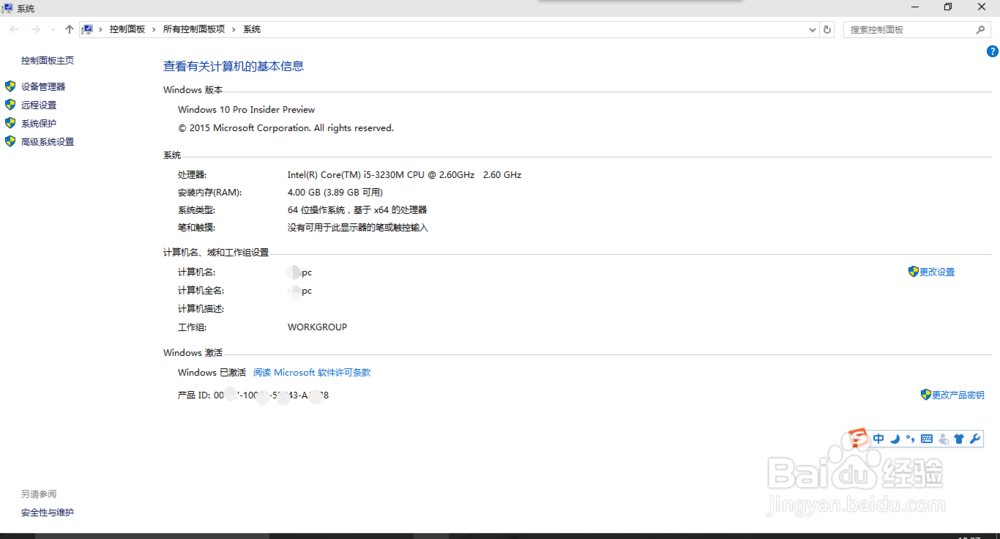Toggle Chinese/English mode on Sogou toolbar
The height and width of the screenshot is (539, 1000).
click(879, 439)
